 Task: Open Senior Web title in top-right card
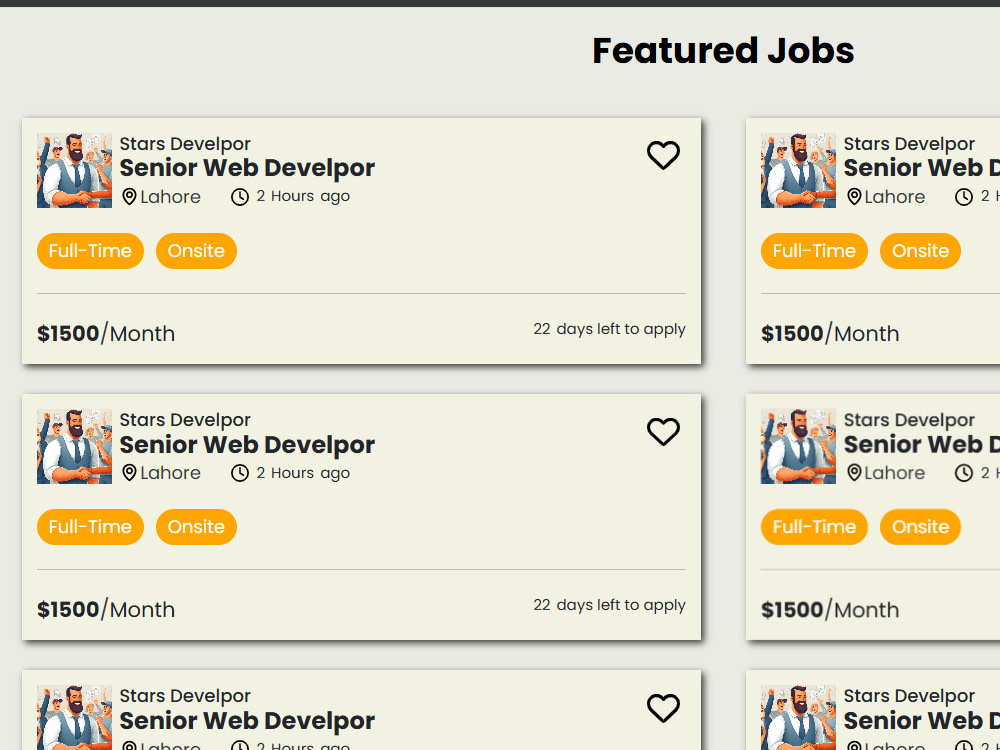click(922, 168)
